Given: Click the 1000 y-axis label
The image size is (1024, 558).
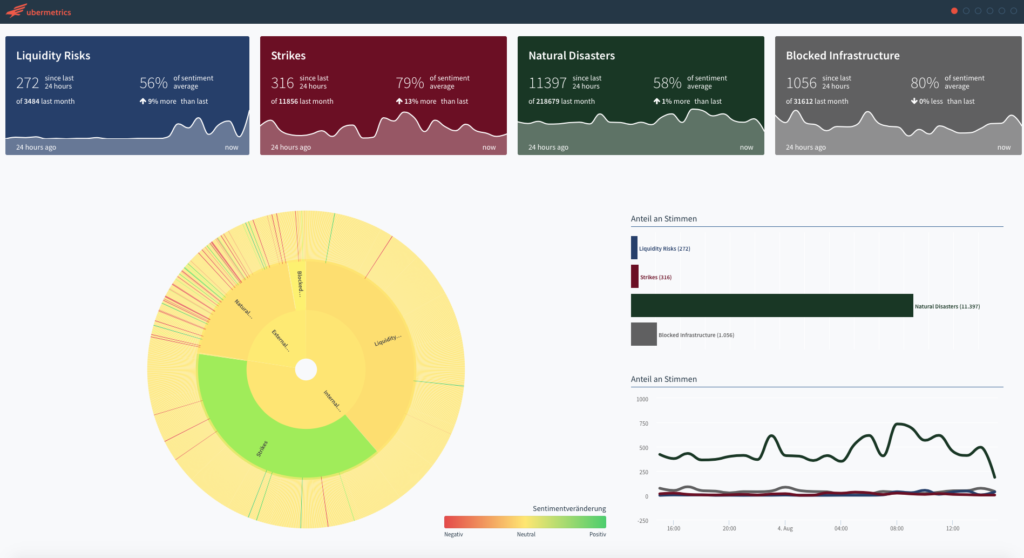Looking at the screenshot, I should (x=642, y=399).
